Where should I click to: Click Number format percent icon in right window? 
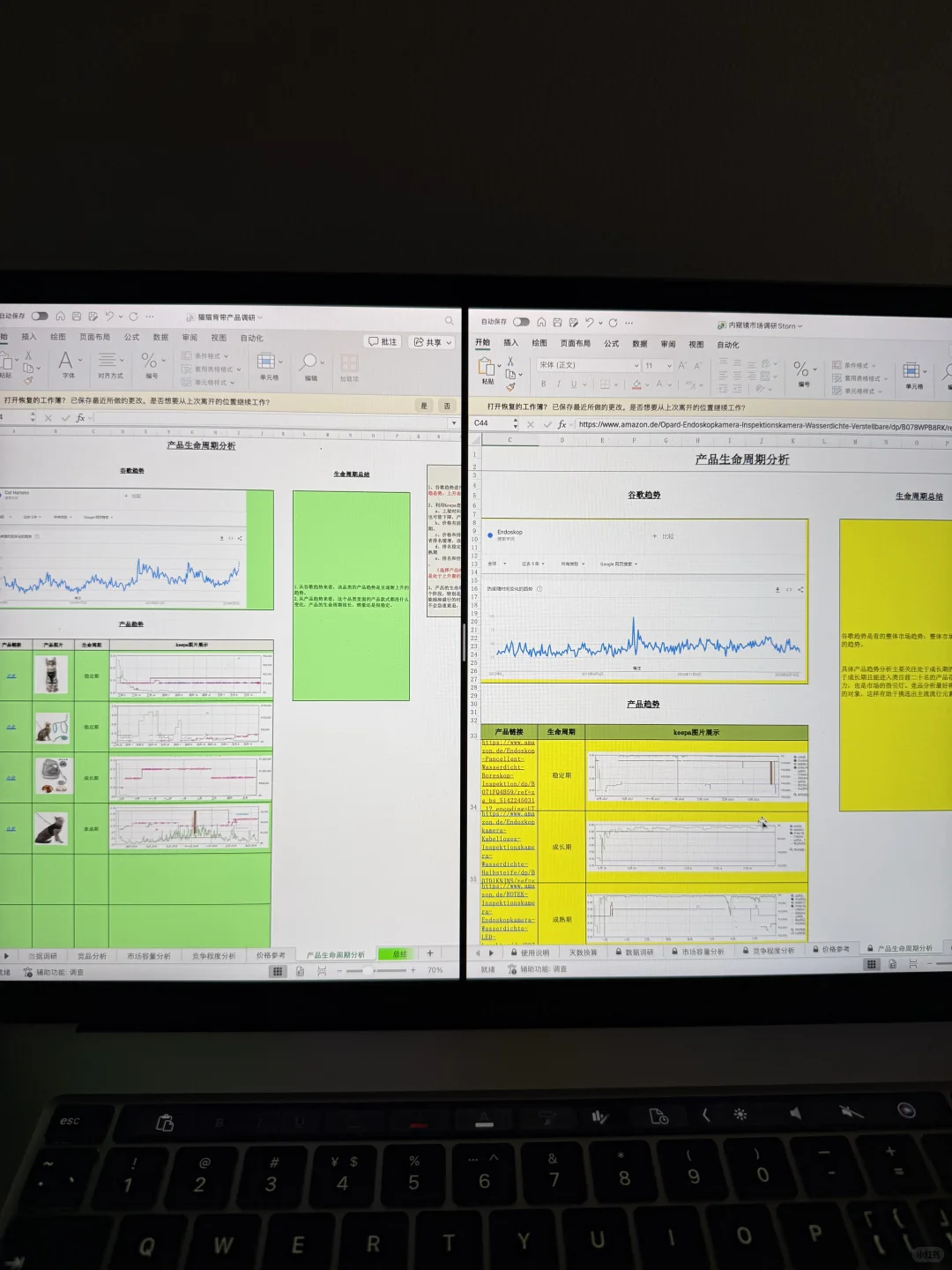click(x=801, y=369)
